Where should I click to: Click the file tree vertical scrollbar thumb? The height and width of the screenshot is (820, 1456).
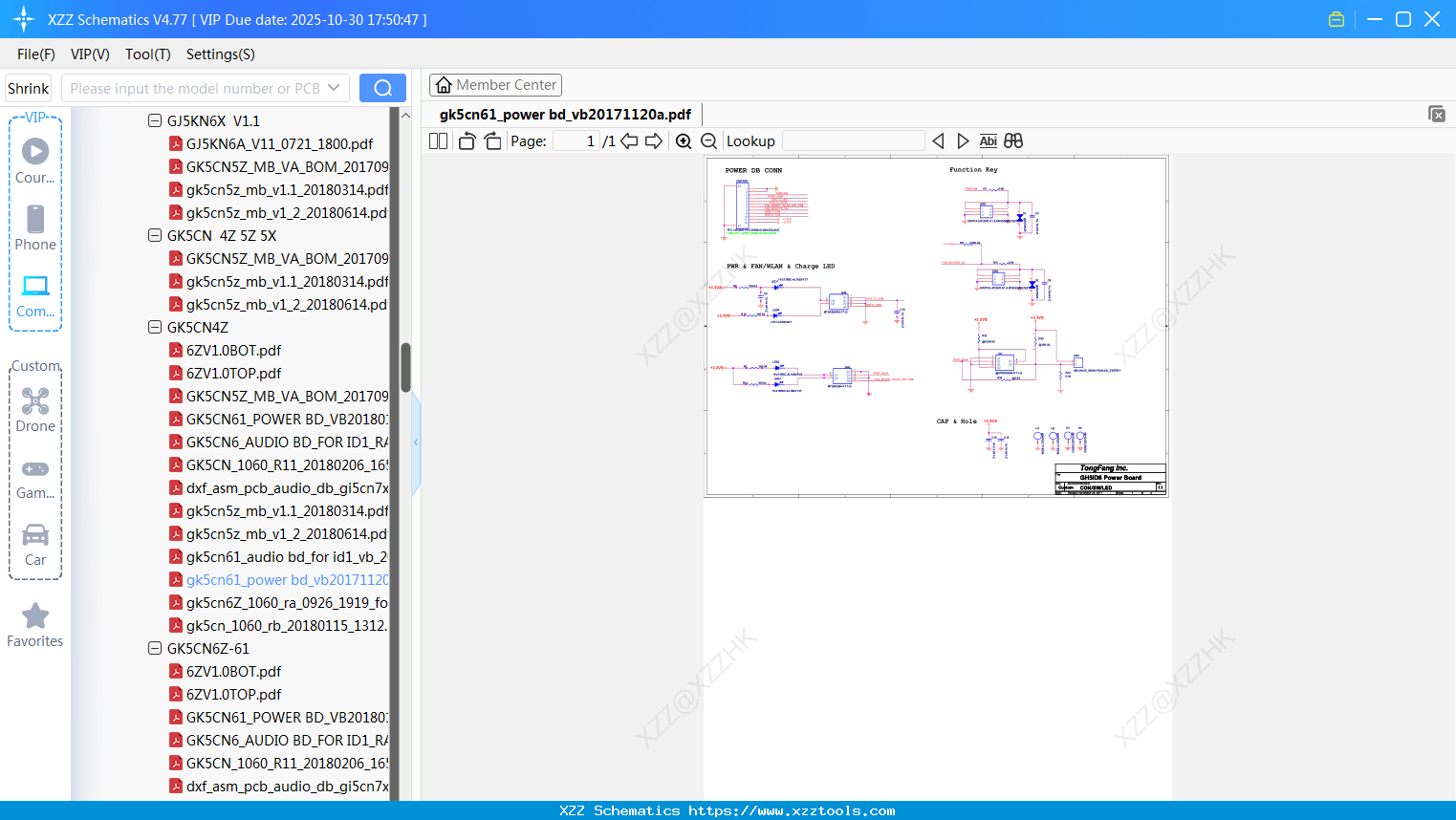(405, 368)
